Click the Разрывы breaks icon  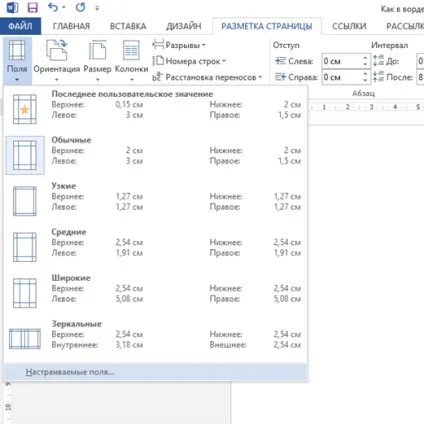(158, 45)
